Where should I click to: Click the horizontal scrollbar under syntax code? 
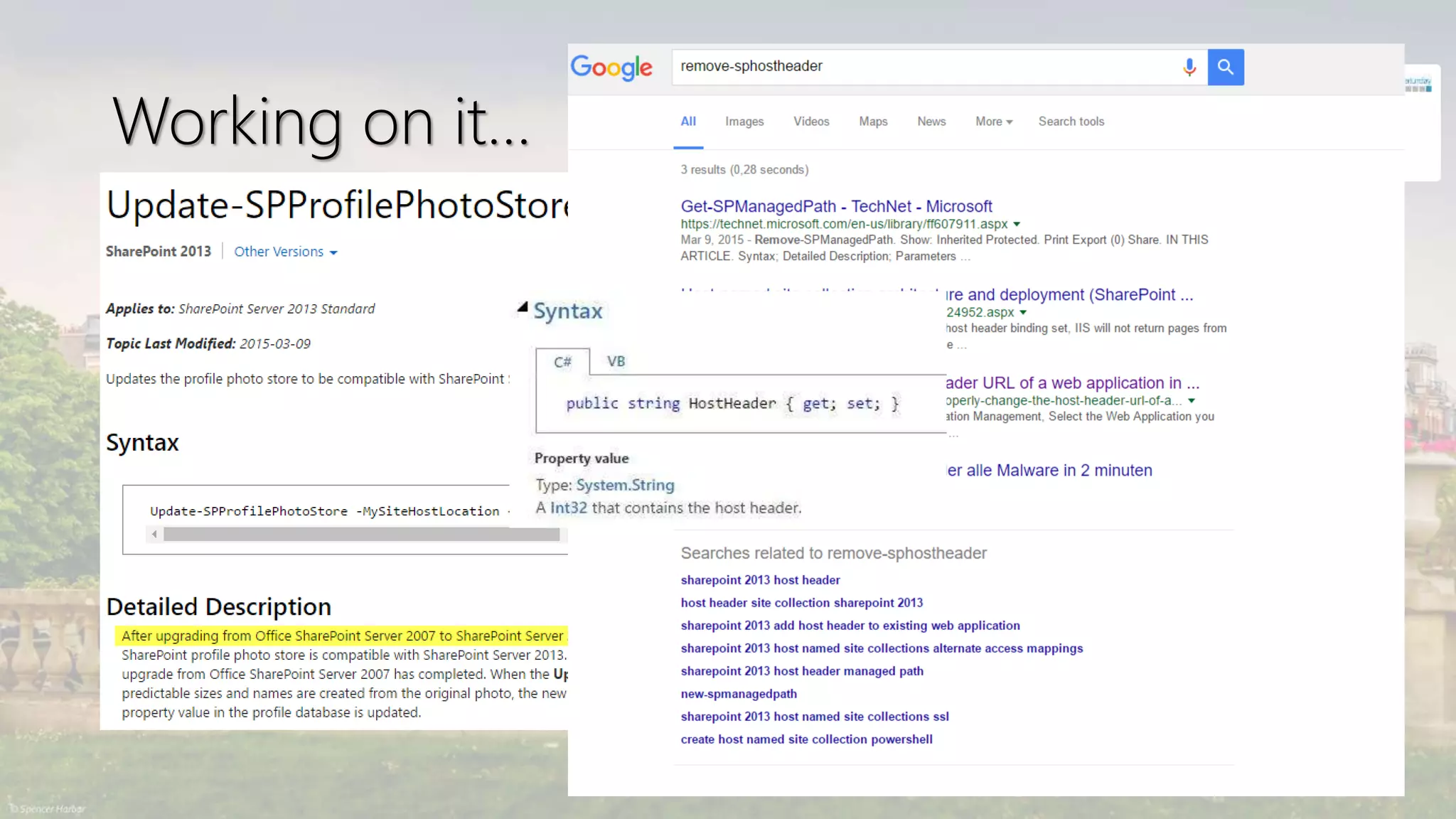click(x=361, y=534)
